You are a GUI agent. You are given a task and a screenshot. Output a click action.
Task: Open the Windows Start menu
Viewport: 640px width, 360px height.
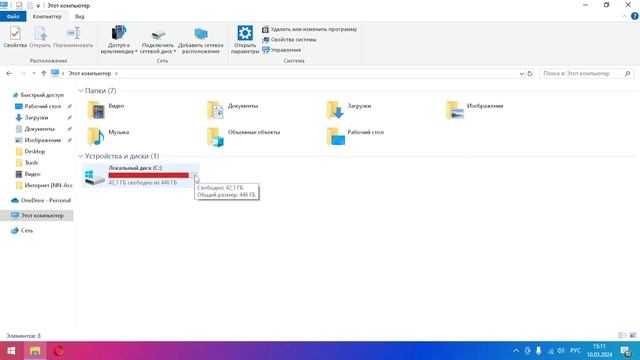coord(11,351)
